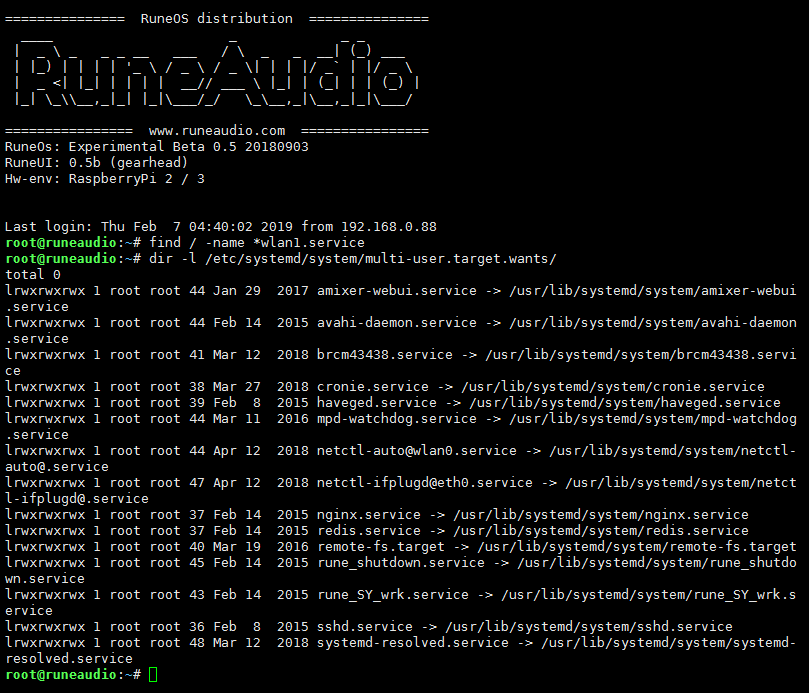This screenshot has height=693, width=810.
Task: Click the 'RuneOS distribution' header text
Action: click(216, 19)
